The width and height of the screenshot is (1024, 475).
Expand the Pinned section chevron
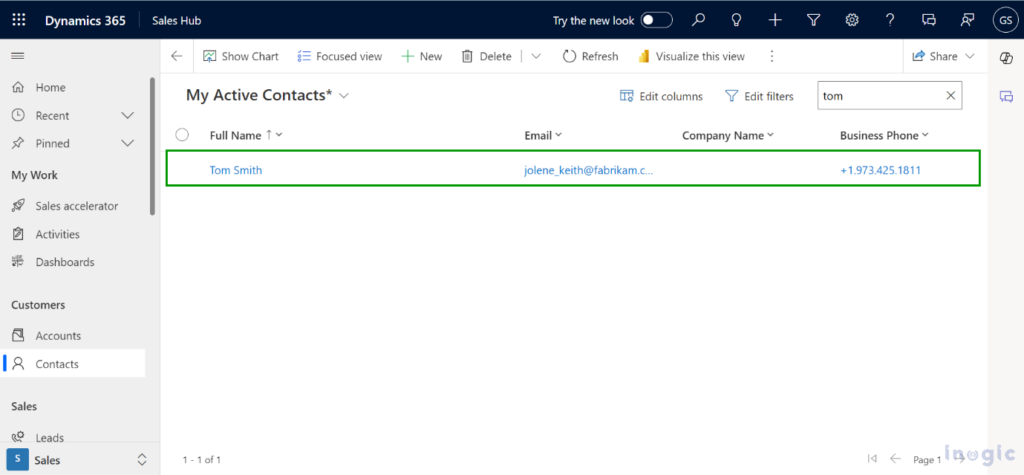[128, 144]
